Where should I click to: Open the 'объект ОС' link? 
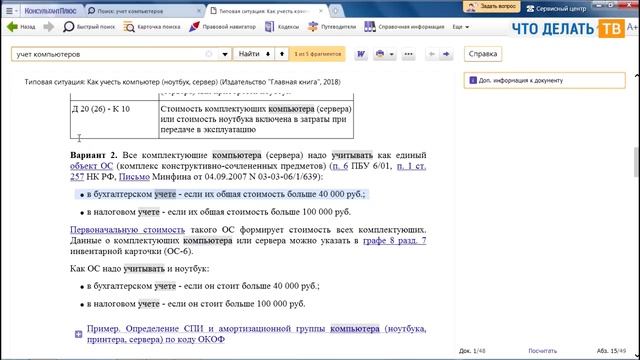91,166
